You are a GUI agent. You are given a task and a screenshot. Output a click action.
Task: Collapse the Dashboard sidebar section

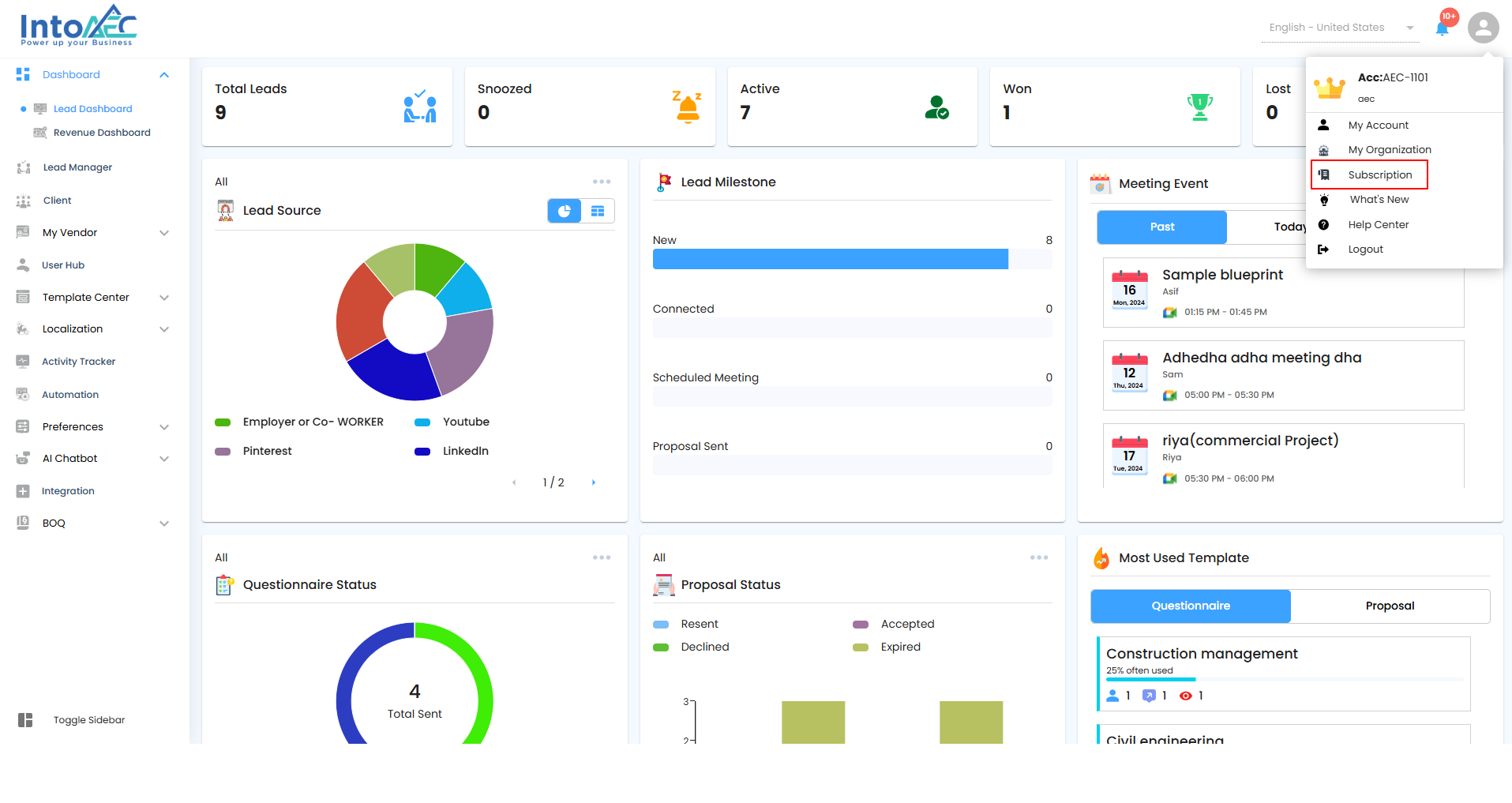pos(164,75)
